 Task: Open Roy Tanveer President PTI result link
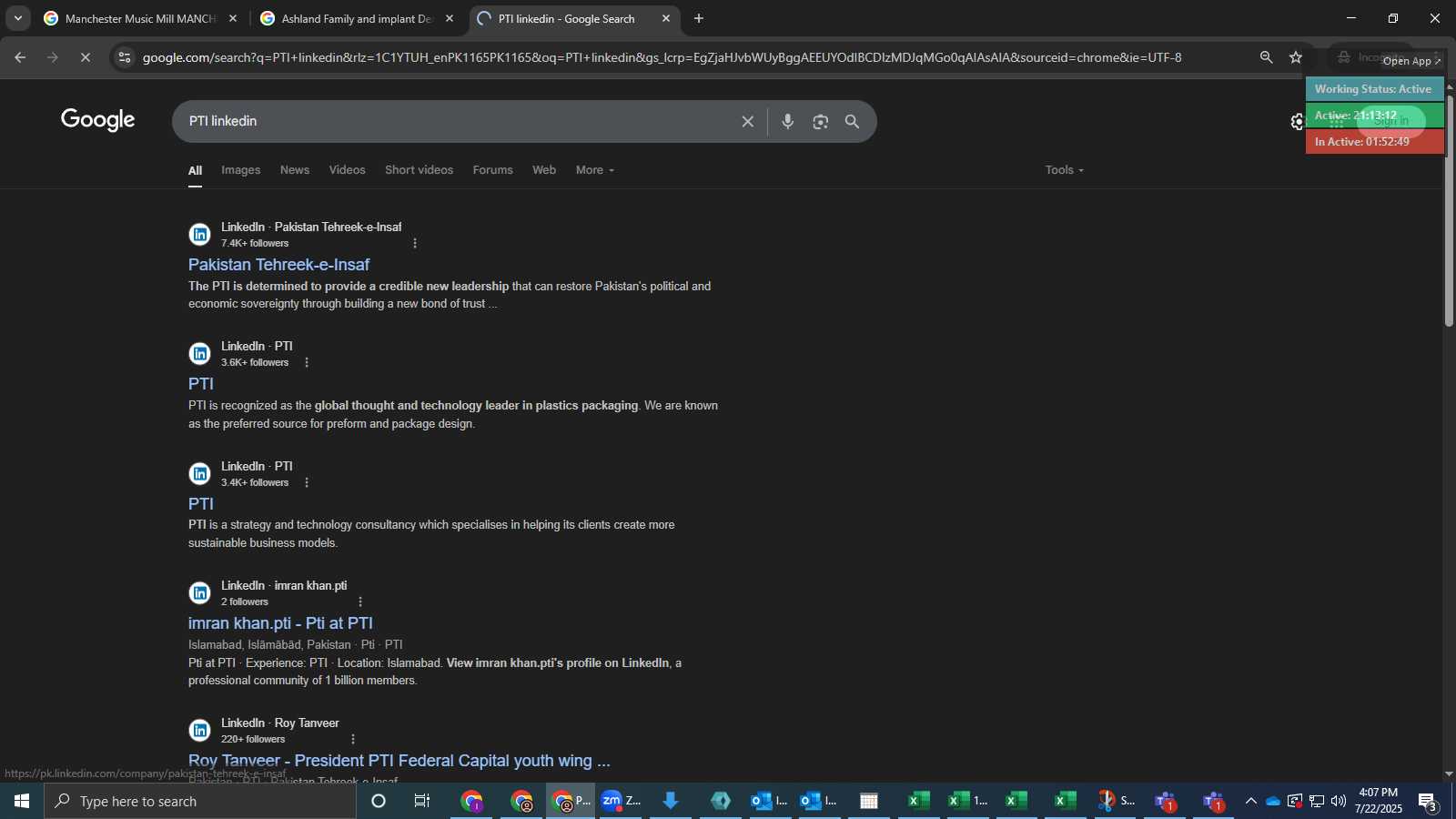pyautogui.click(x=399, y=761)
